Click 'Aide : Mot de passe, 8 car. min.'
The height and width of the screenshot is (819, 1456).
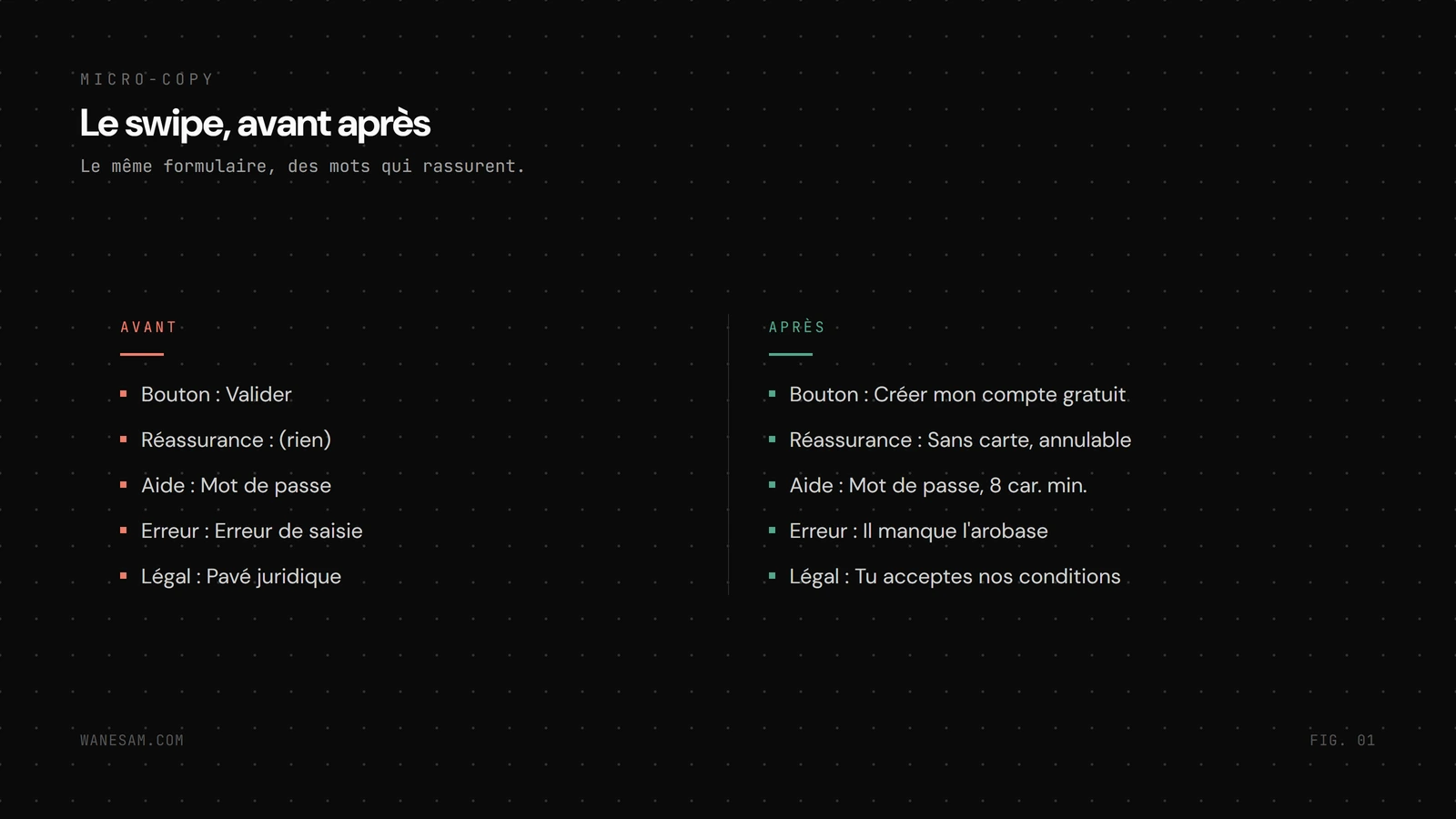(x=938, y=485)
